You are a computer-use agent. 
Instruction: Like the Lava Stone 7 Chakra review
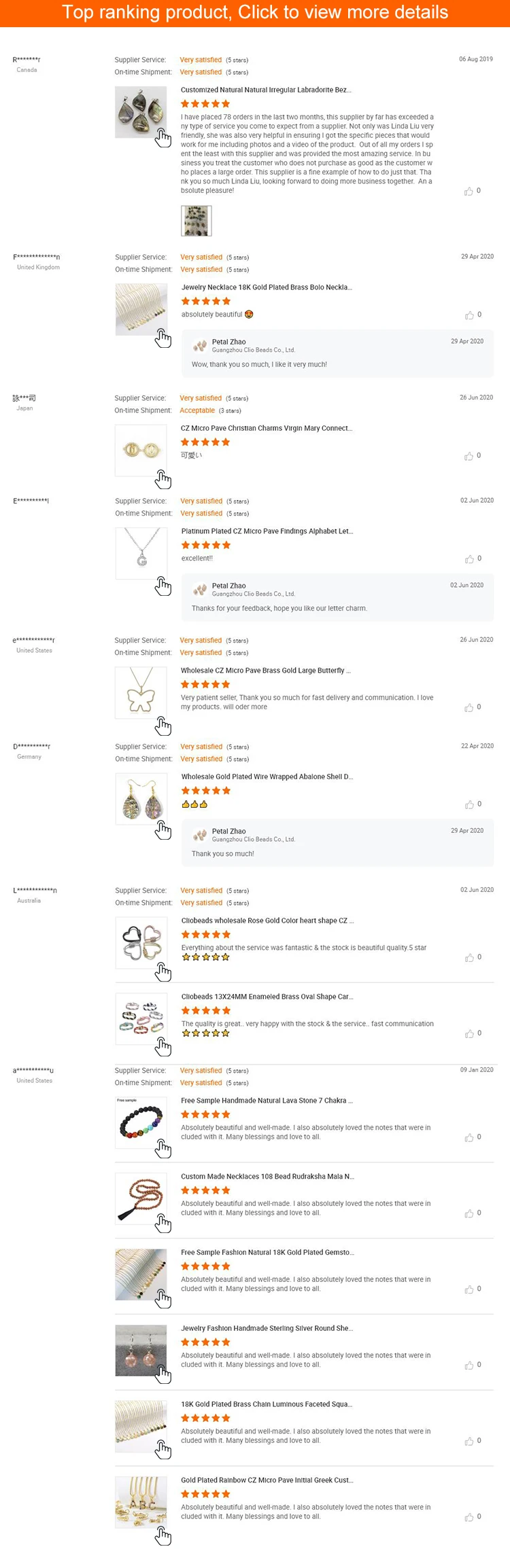tap(469, 1137)
